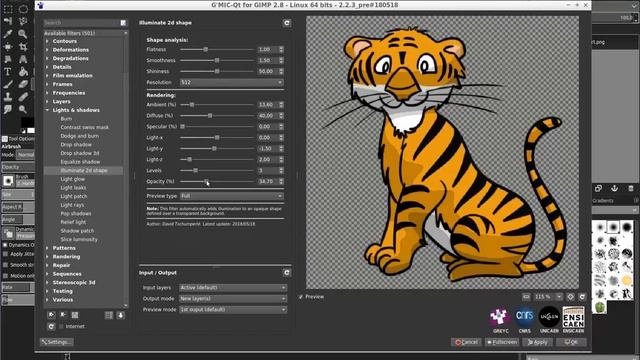The height and width of the screenshot is (360, 640).
Task: Toggle the Preview checkbox
Action: click(x=301, y=297)
